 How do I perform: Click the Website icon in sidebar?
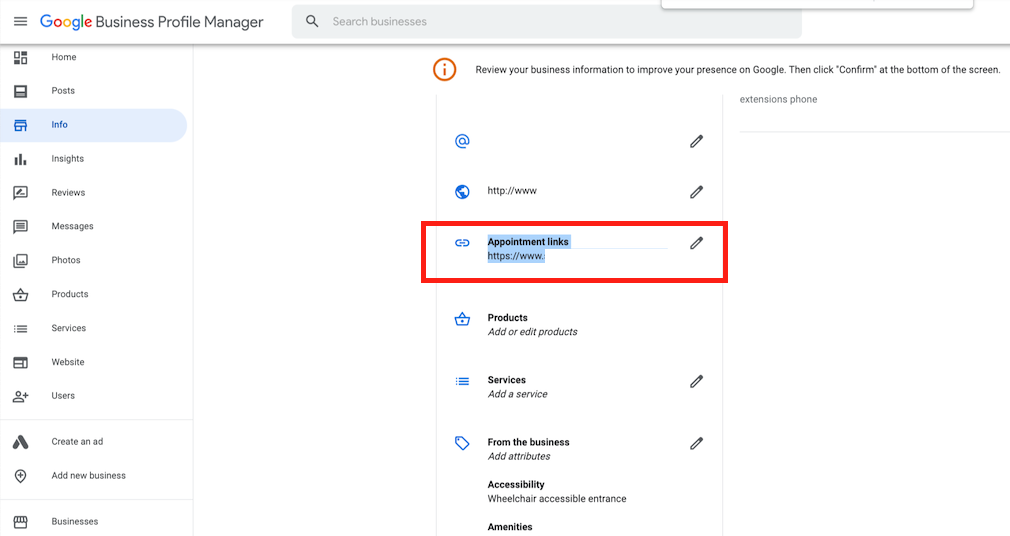(x=21, y=362)
